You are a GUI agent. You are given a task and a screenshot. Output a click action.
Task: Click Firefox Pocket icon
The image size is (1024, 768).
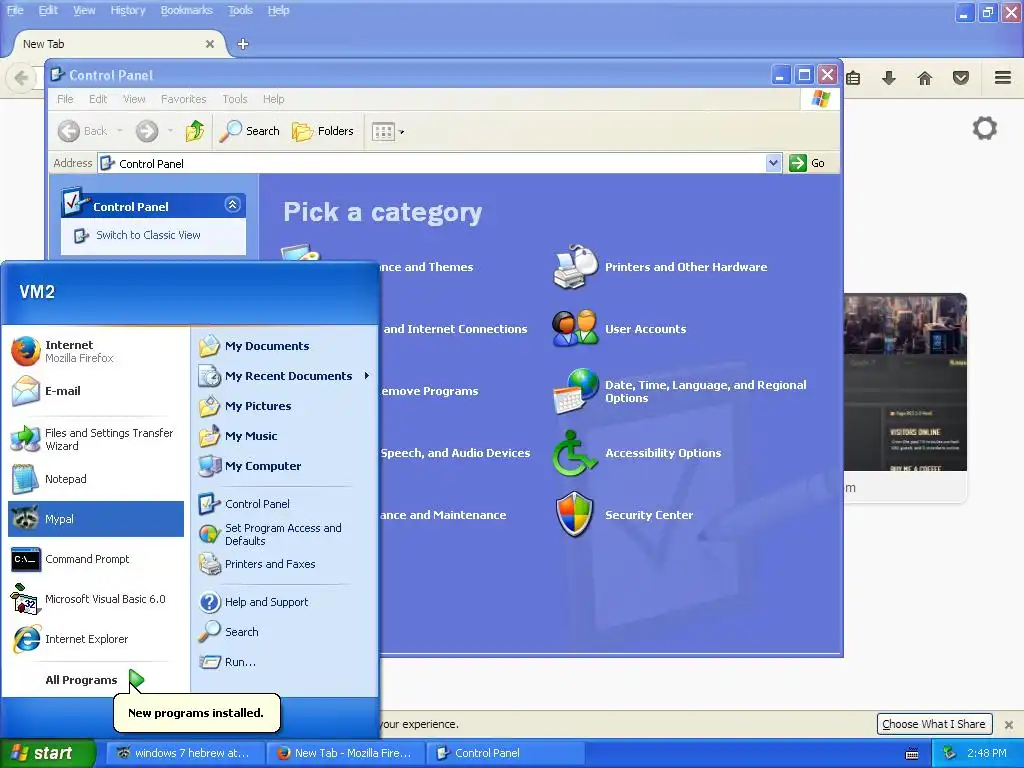pos(961,78)
